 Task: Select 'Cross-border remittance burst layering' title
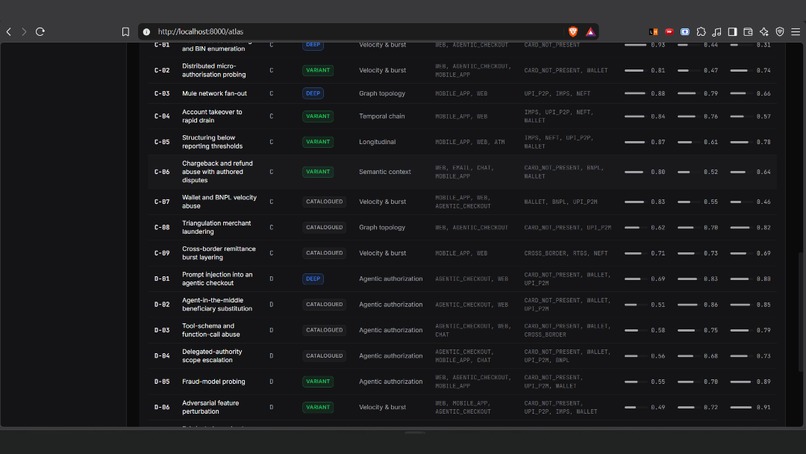(218, 253)
